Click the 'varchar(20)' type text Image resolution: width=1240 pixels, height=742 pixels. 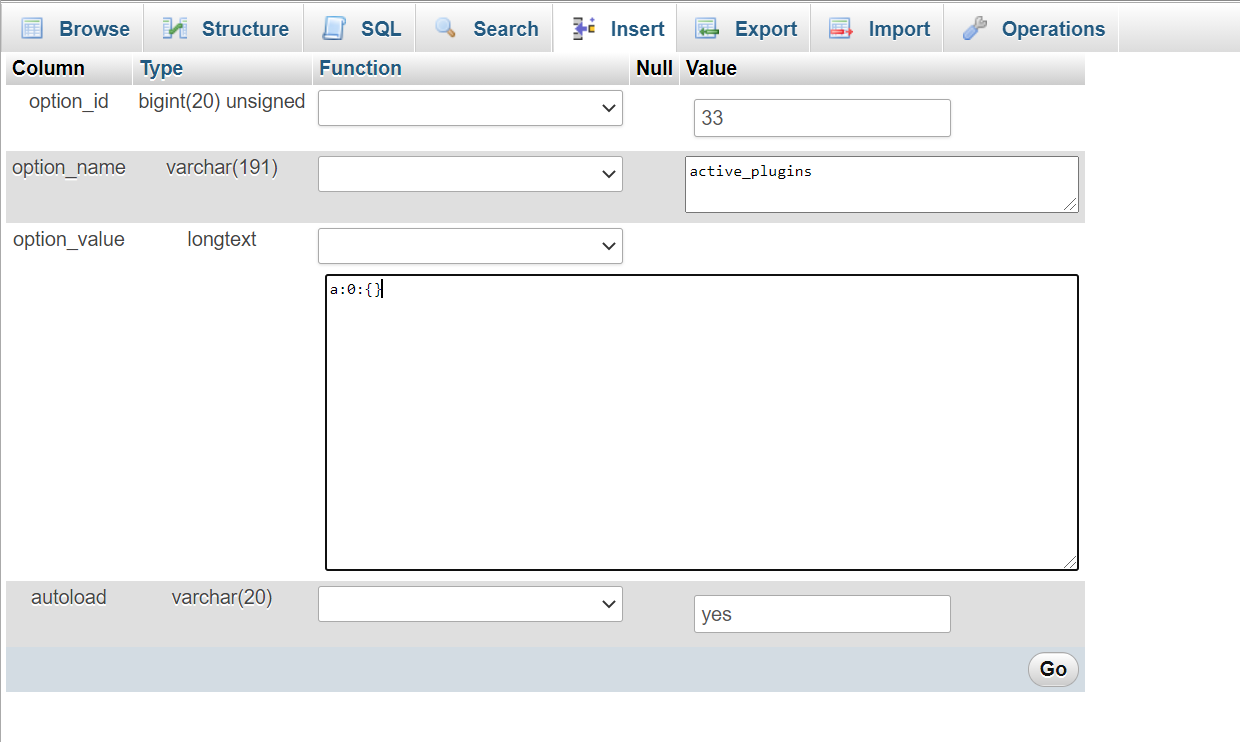coord(222,597)
